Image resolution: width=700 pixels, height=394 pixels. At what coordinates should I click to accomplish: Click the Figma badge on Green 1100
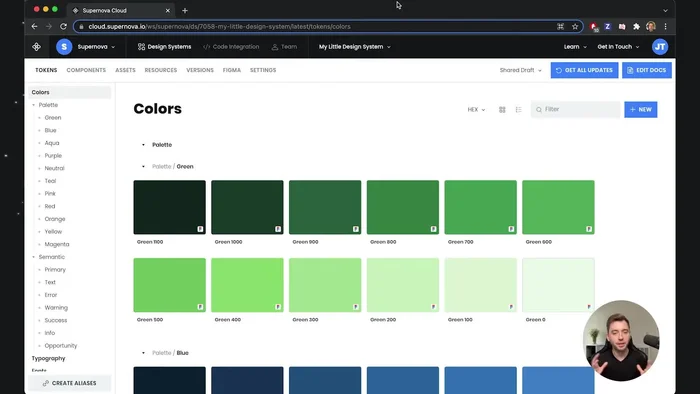pyautogui.click(x=200, y=229)
